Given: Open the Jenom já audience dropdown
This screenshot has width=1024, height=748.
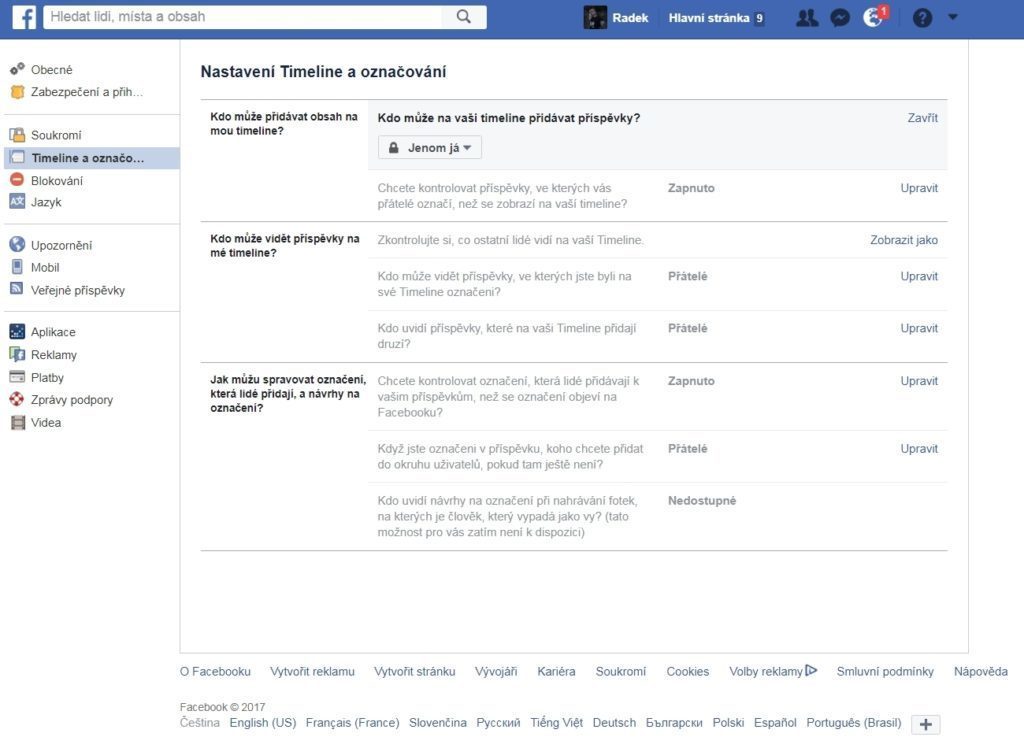Looking at the screenshot, I should click(430, 148).
